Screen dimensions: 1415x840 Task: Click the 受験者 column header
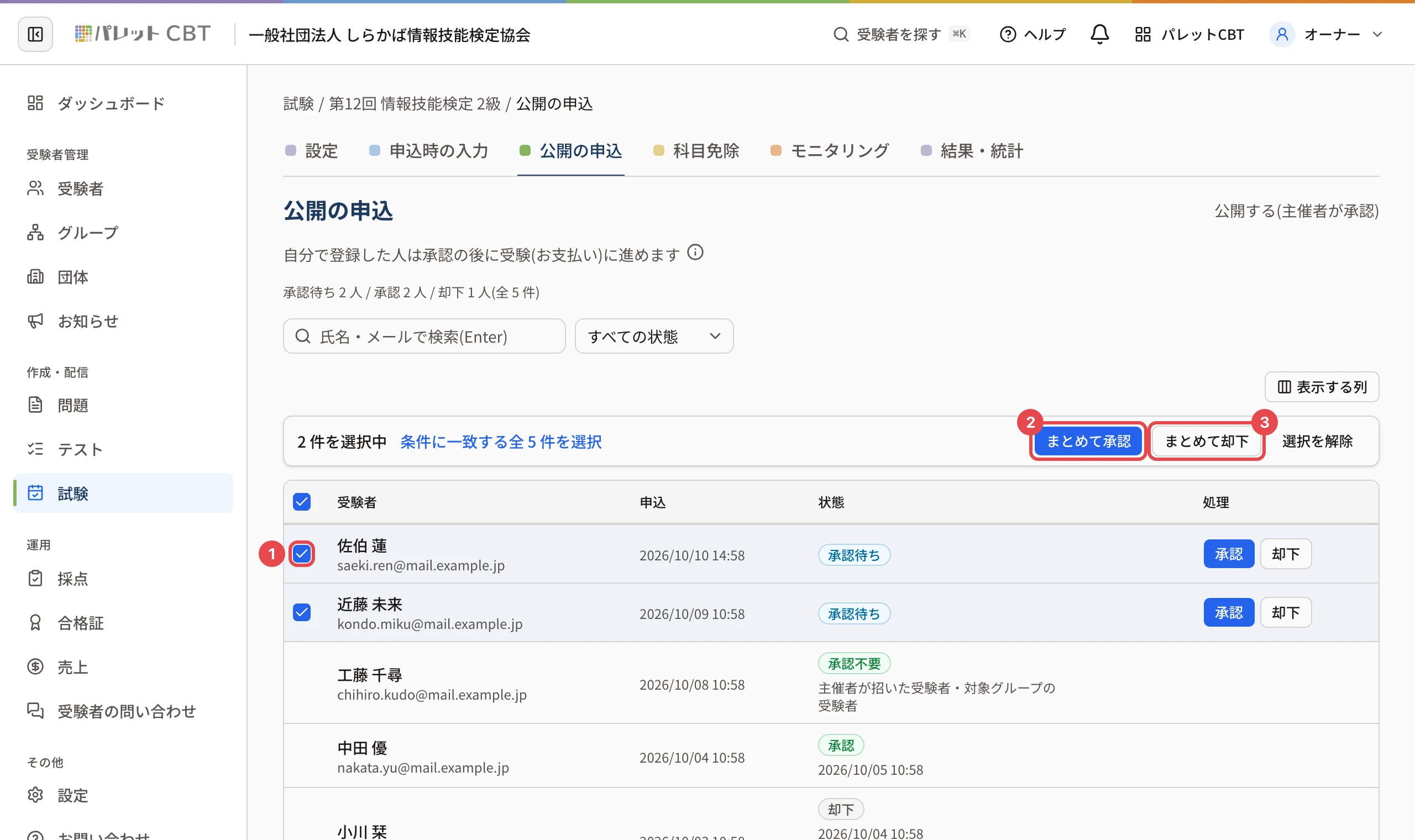(x=357, y=502)
